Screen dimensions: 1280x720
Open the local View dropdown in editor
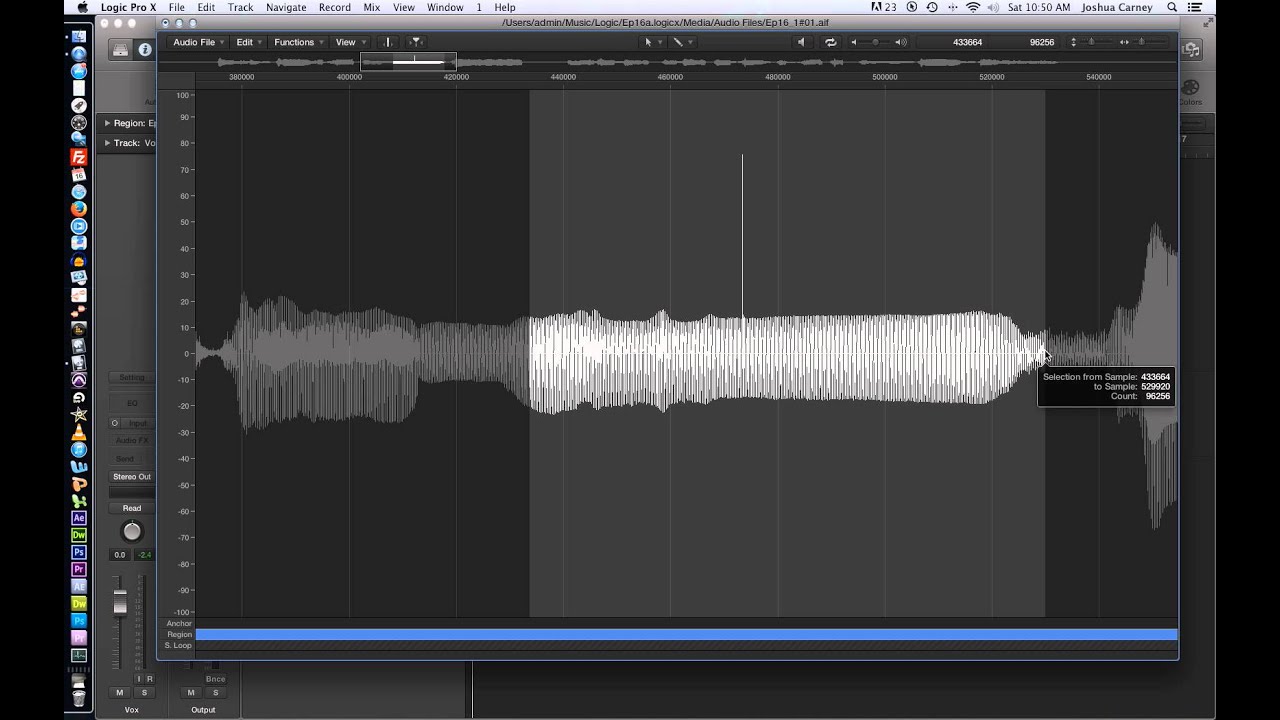350,42
